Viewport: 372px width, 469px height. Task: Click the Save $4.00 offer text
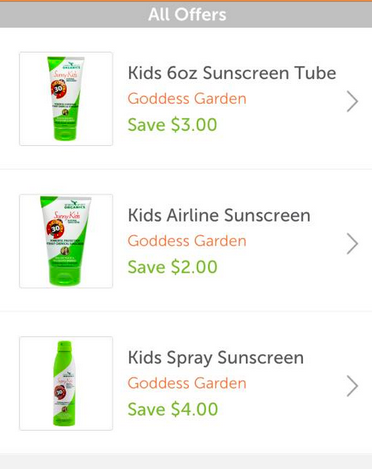point(173,409)
